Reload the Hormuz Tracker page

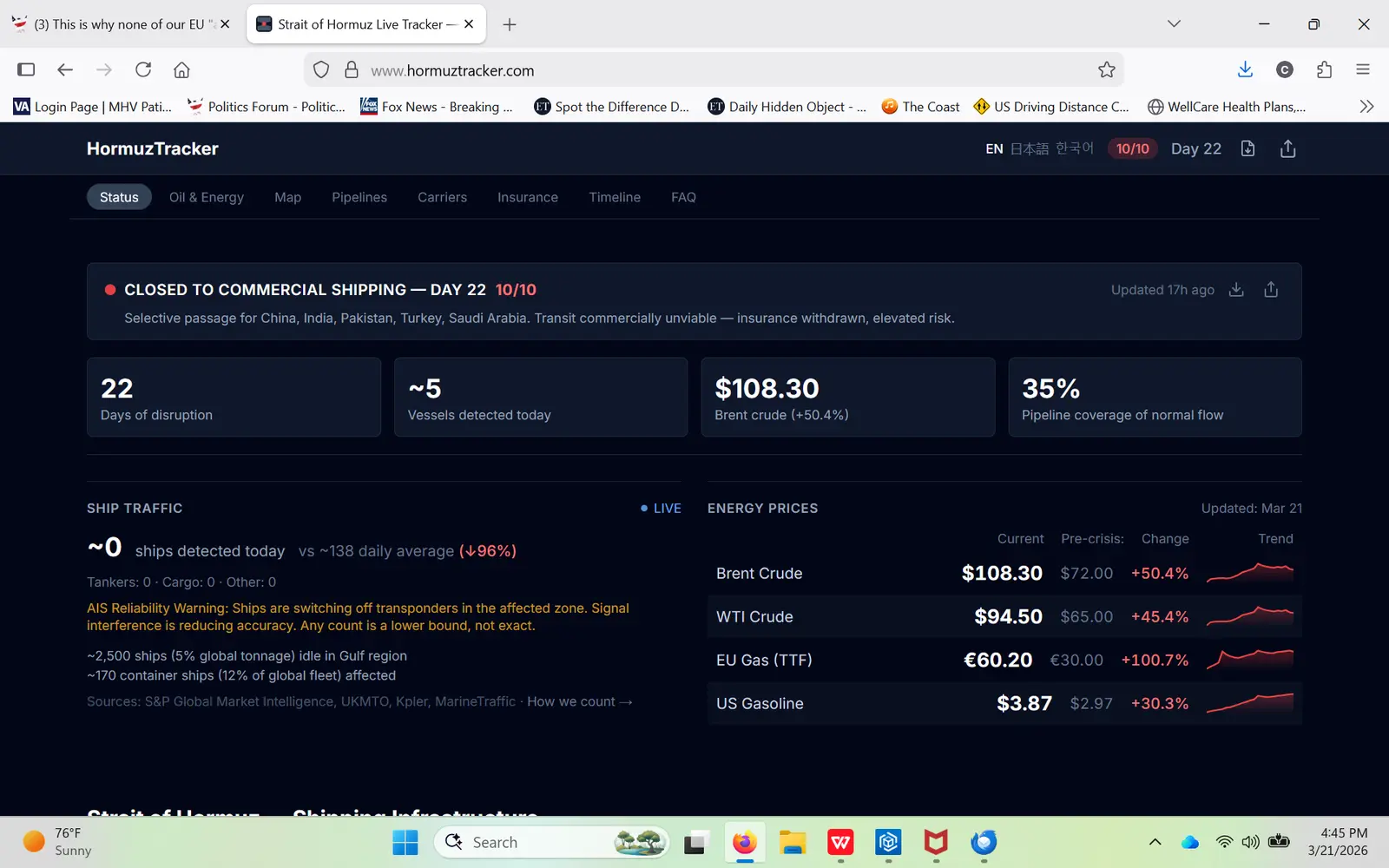click(143, 70)
